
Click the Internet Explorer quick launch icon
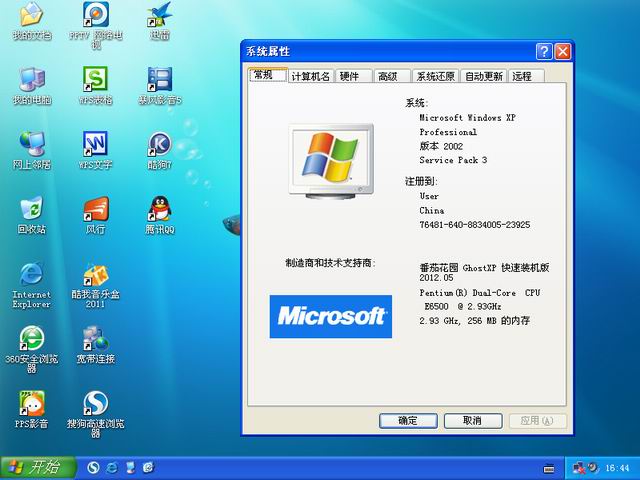pos(112,467)
